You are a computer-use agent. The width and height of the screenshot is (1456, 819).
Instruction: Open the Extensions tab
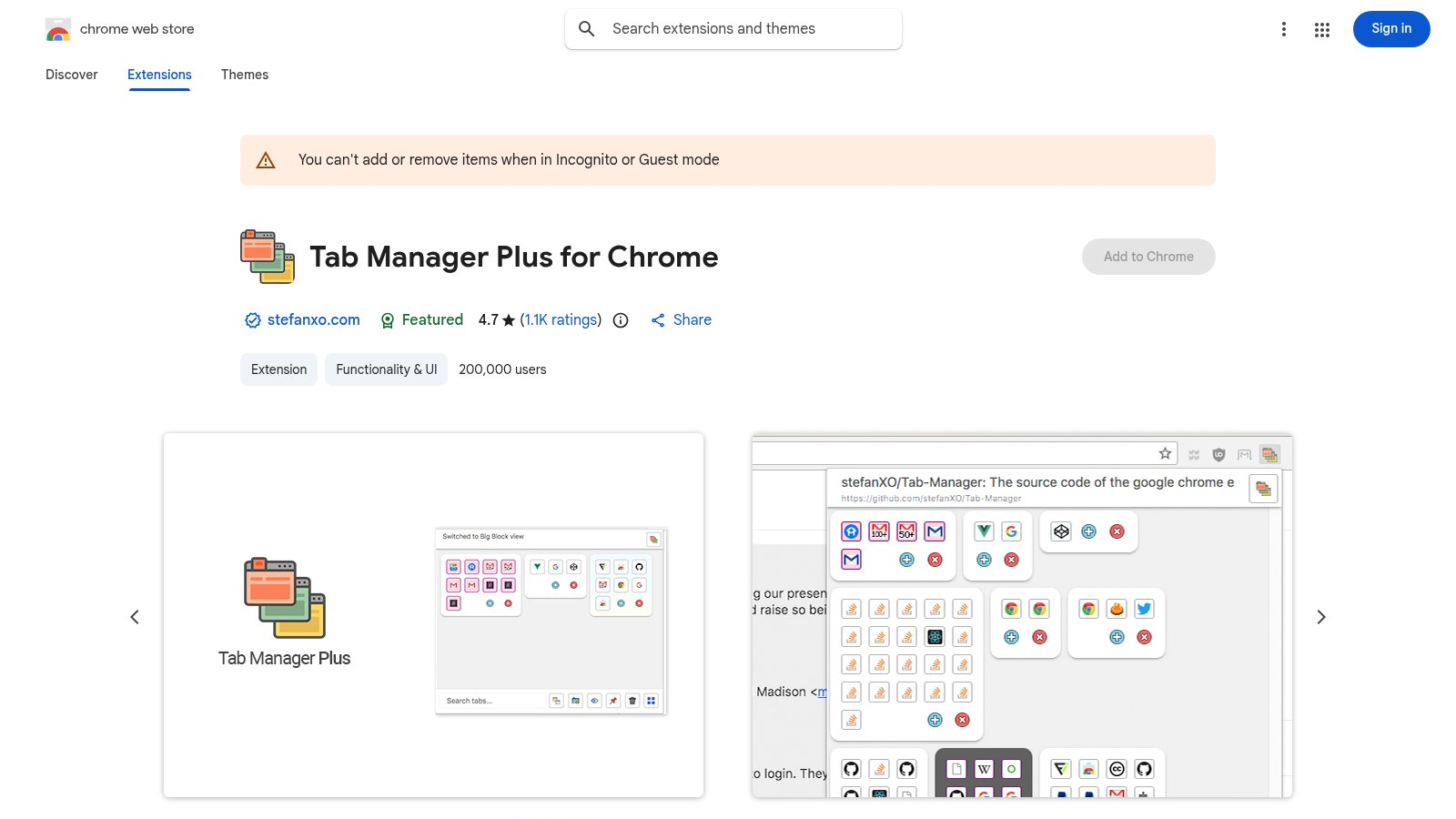click(x=159, y=75)
